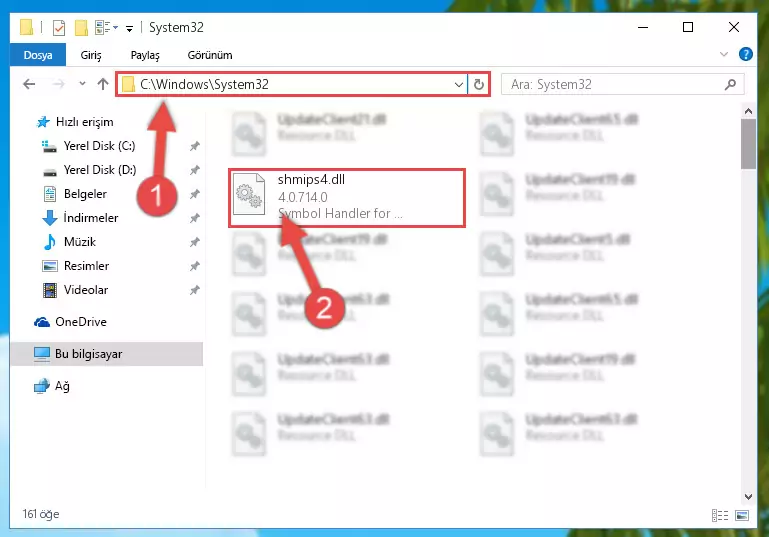Open the Paylaş ribbon tab
The height and width of the screenshot is (537, 769).
coord(145,55)
